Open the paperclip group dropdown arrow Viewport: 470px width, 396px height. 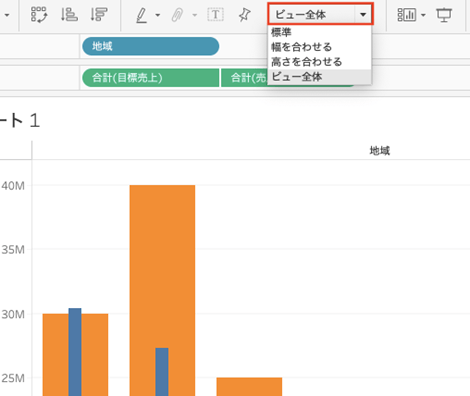click(195, 15)
